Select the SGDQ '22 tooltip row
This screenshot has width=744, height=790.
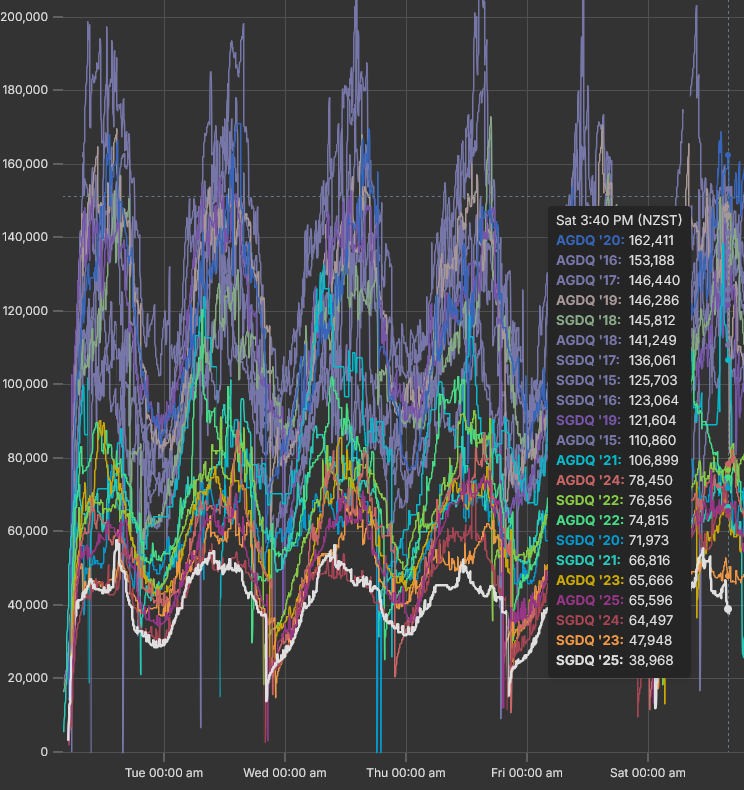click(614, 500)
